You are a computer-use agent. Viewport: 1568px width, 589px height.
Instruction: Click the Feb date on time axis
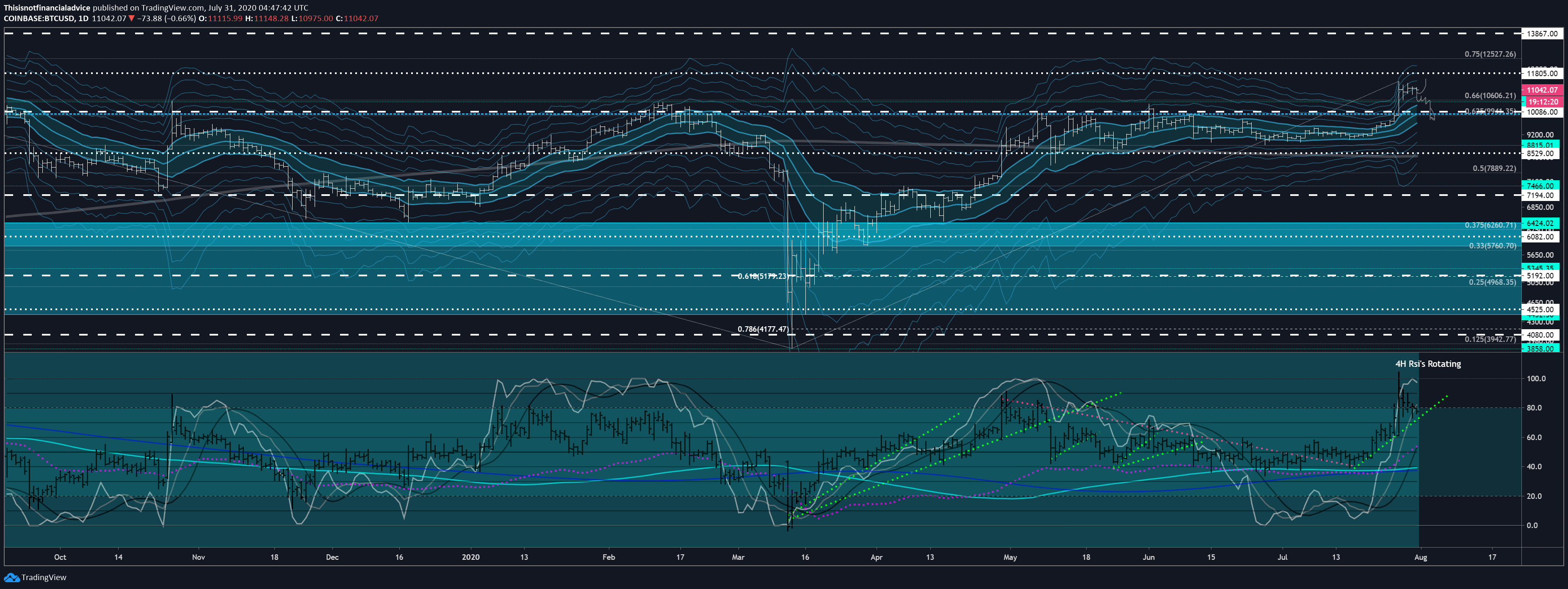pos(608,557)
